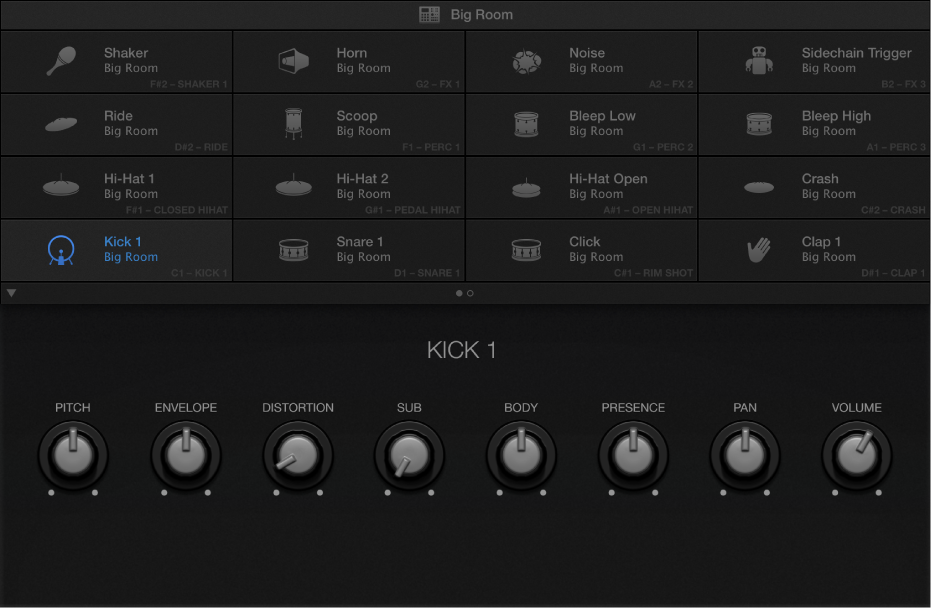
Task: Select the Sidechain Trigger robot icon
Action: [759, 60]
